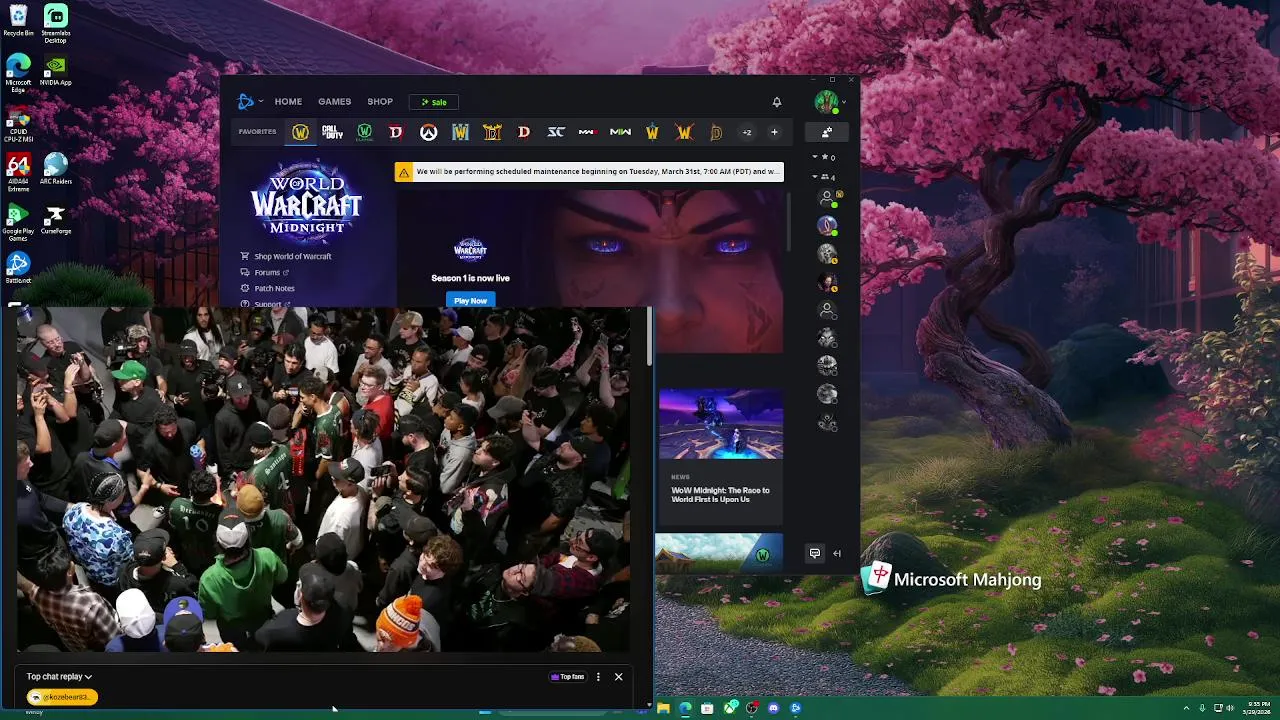This screenshot has height=720, width=1280.
Task: Click the Play Now button
Action: click(470, 300)
